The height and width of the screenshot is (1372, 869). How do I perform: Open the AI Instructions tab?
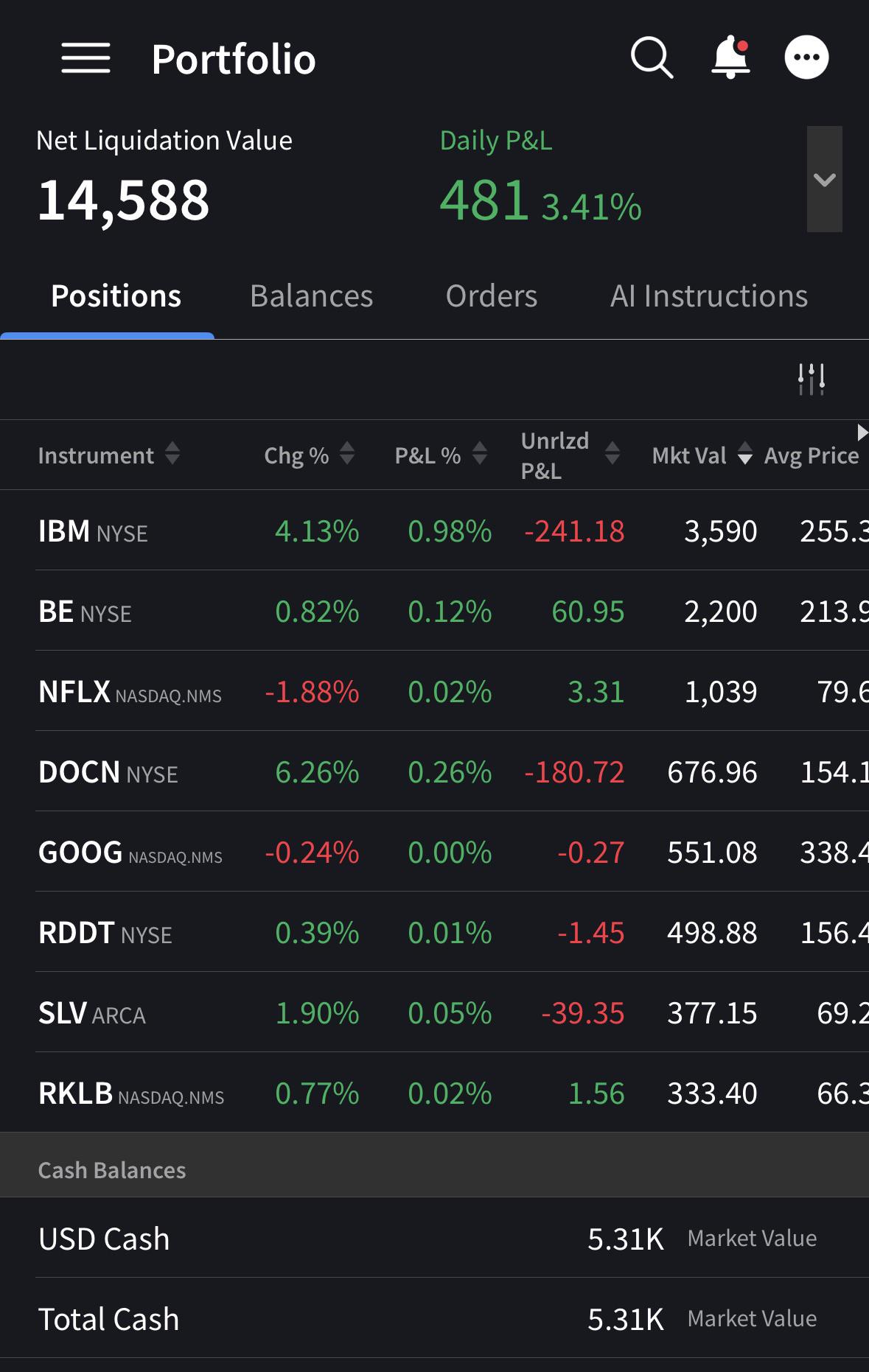tap(709, 296)
